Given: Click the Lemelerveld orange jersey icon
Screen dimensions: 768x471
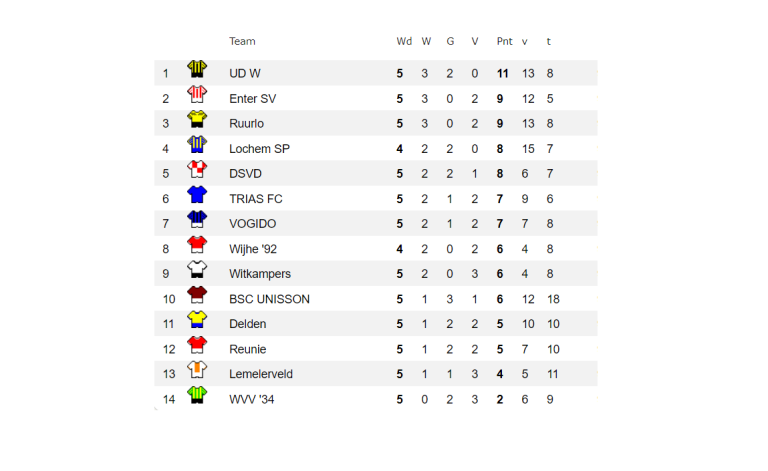Looking at the screenshot, I should point(197,370).
